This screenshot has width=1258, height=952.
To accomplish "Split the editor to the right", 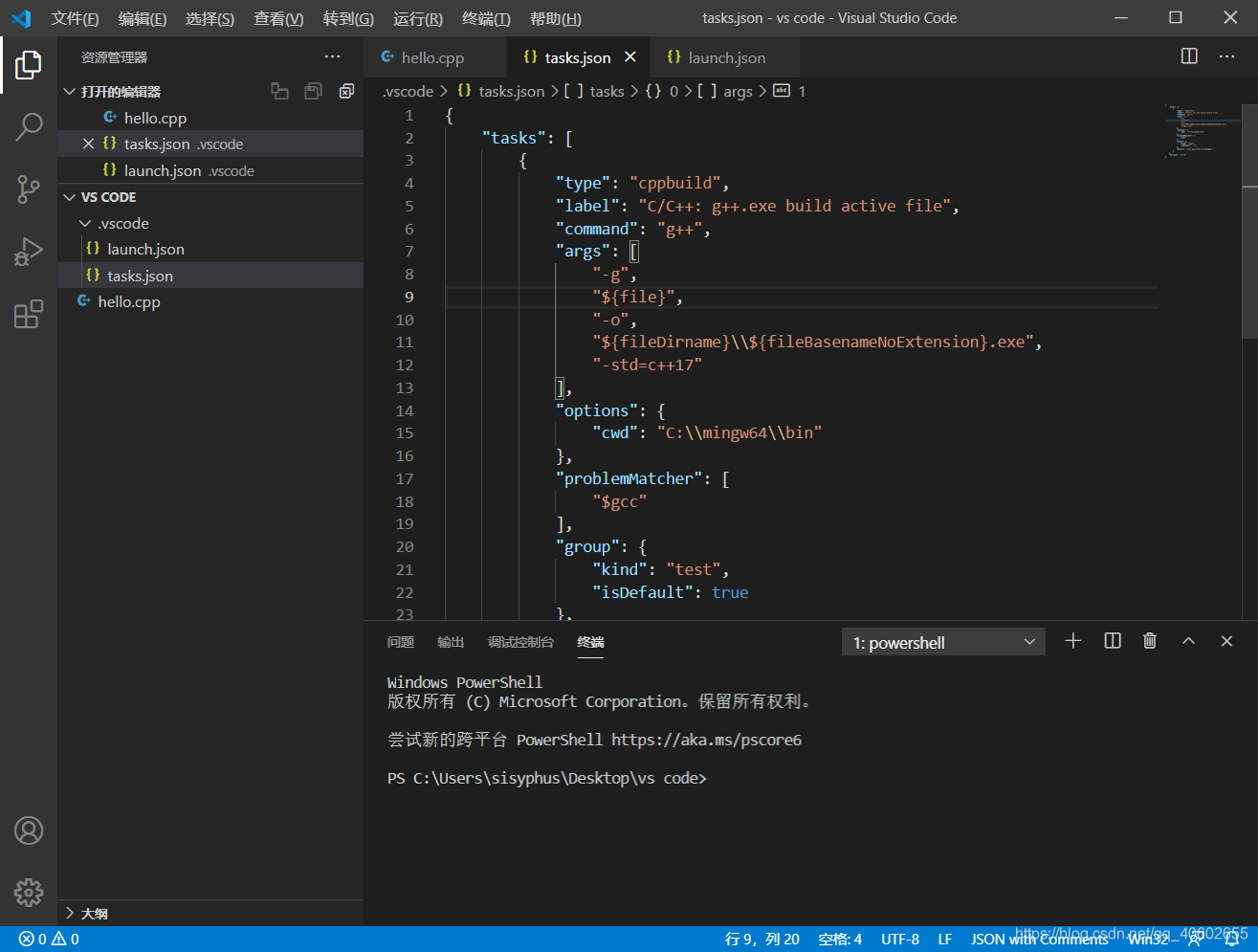I will (1189, 56).
